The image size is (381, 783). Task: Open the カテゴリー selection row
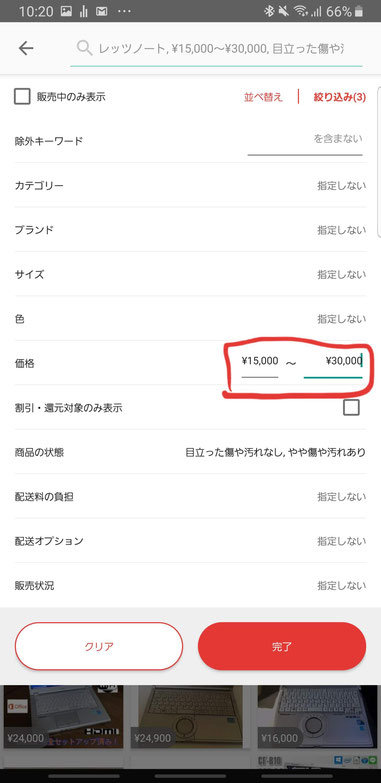pyautogui.click(x=190, y=186)
